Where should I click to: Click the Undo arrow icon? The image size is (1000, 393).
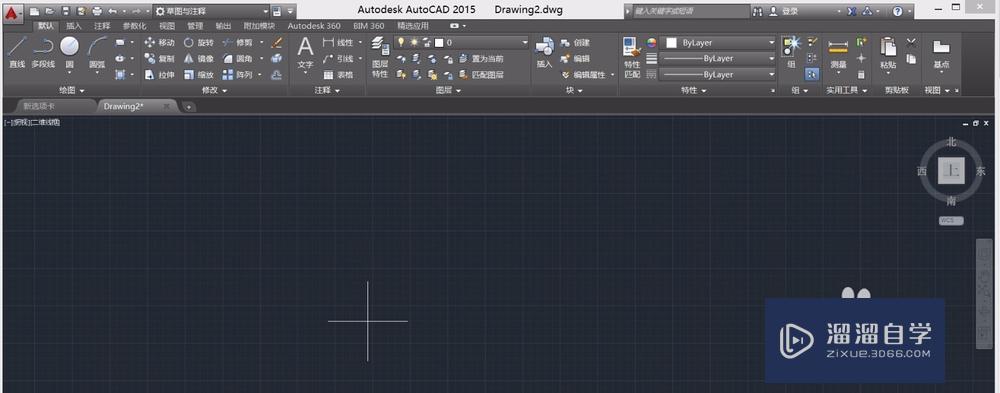click(x=113, y=11)
